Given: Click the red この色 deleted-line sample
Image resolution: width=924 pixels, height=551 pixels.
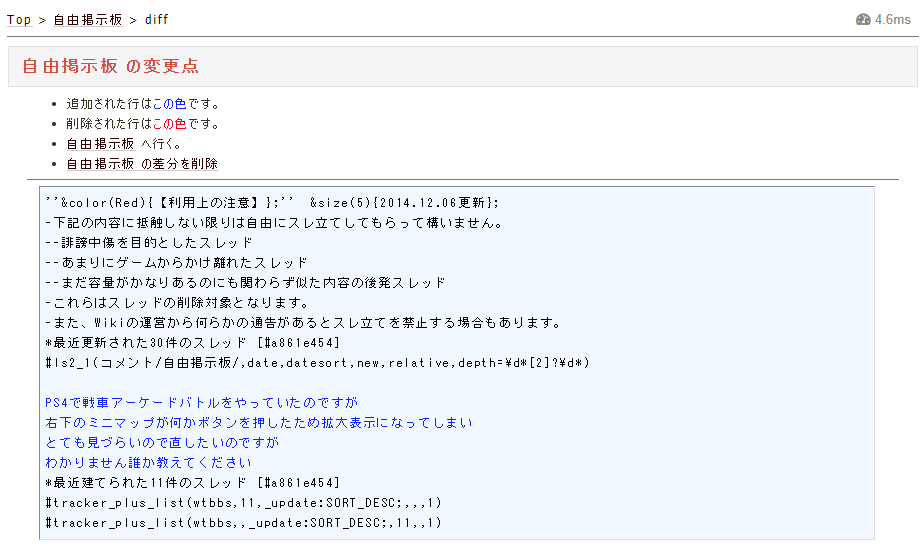Looking at the screenshot, I should (170, 124).
